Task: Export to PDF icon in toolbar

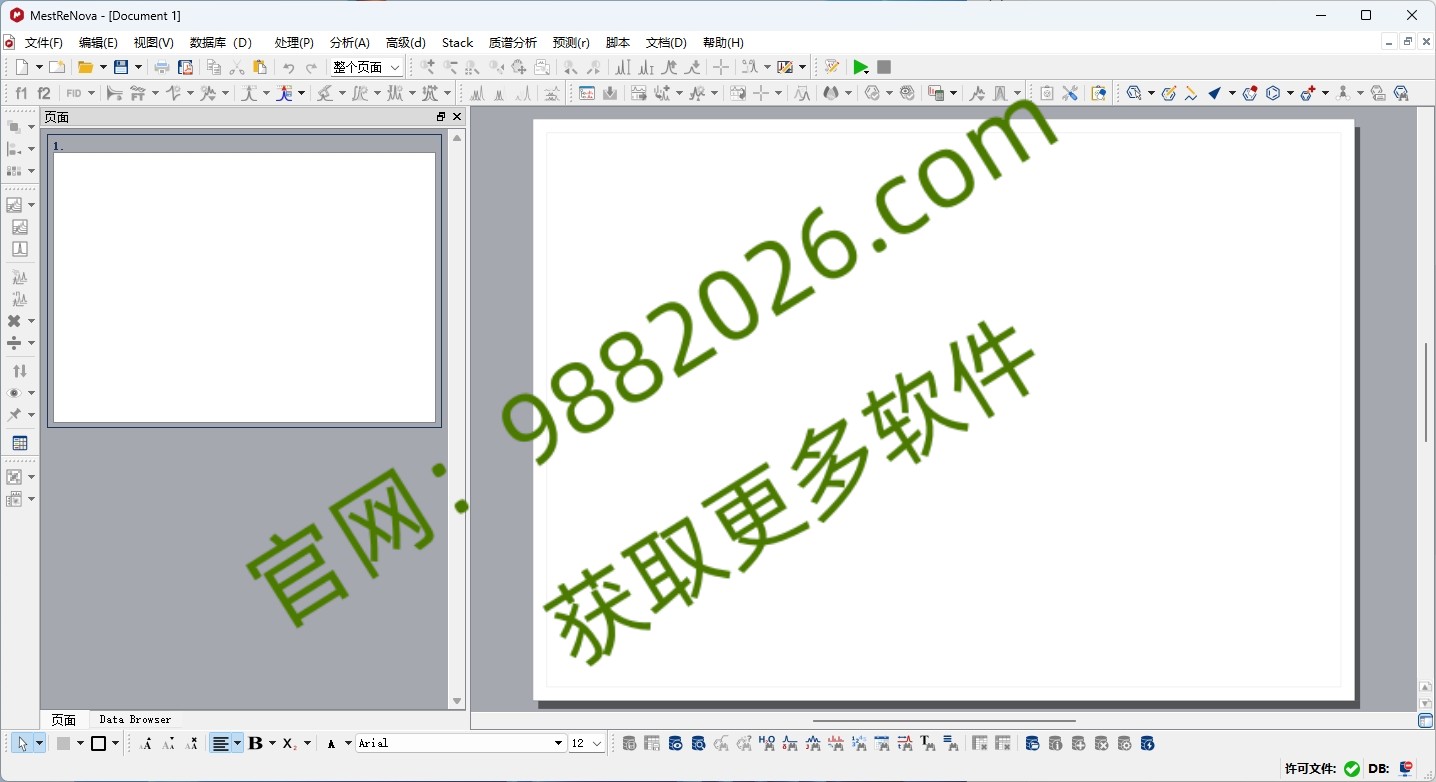Action: coord(185,67)
